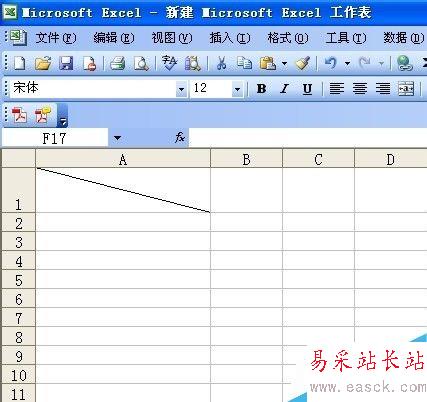This screenshot has width=427, height=402.
Task: Paste clipboard contents with Paste icon
Action: pyautogui.click(x=268, y=63)
